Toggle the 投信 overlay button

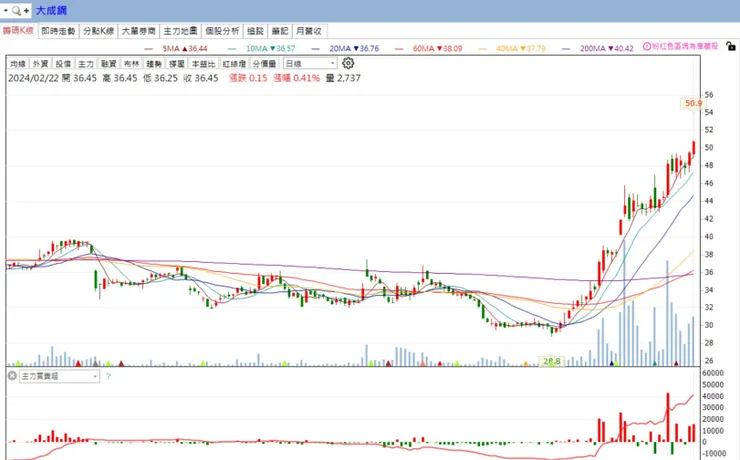(63, 64)
